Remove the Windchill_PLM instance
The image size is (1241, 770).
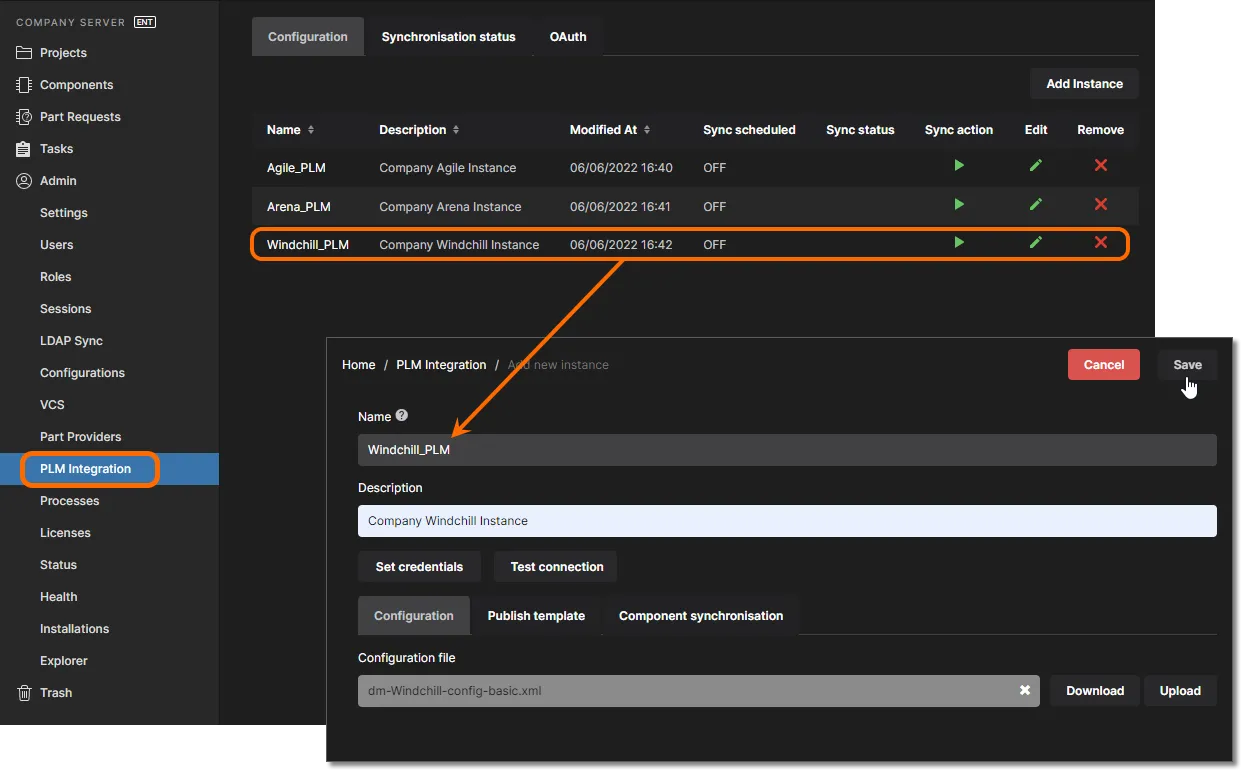click(1101, 242)
